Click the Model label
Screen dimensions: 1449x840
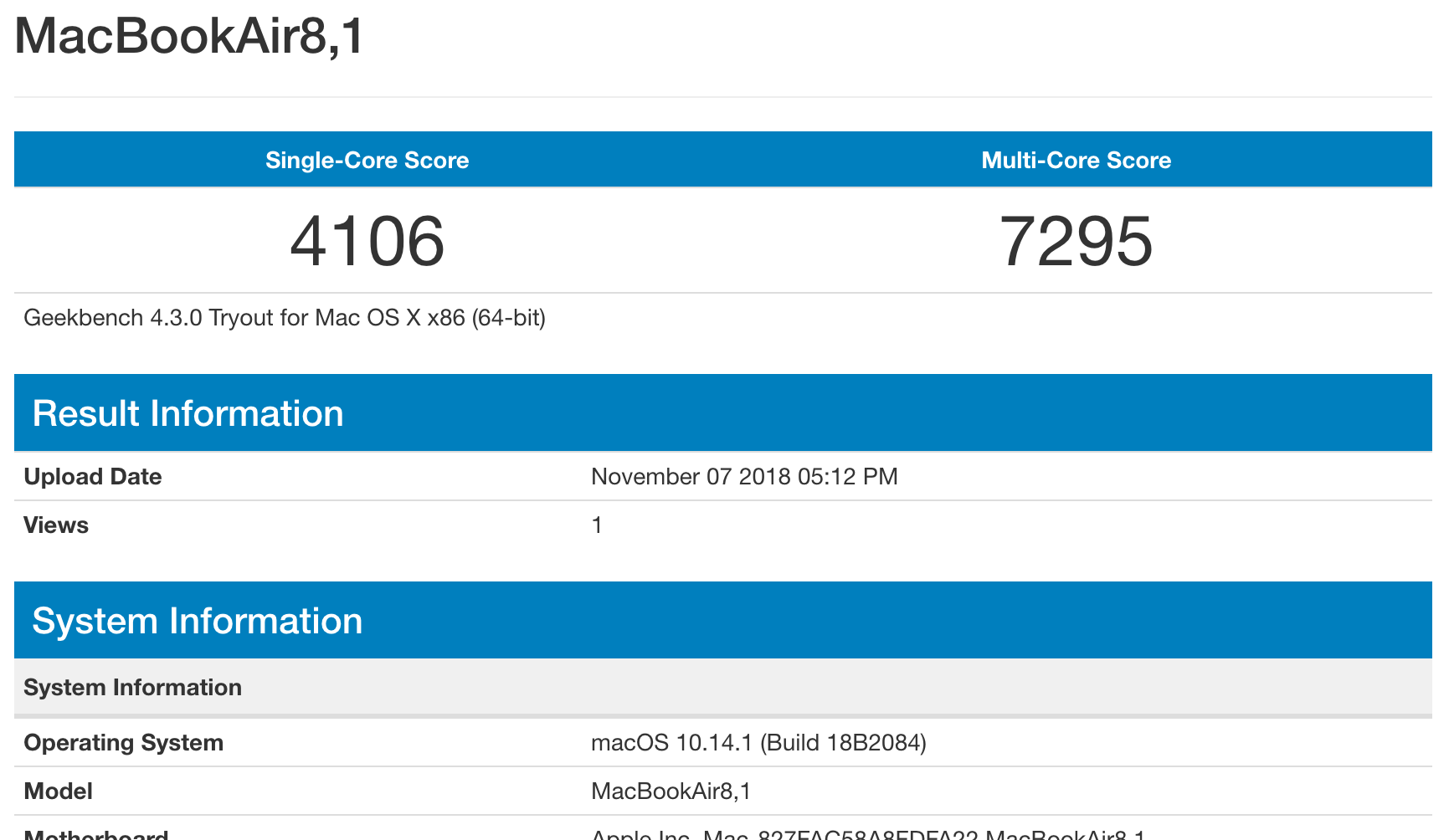pos(59,791)
